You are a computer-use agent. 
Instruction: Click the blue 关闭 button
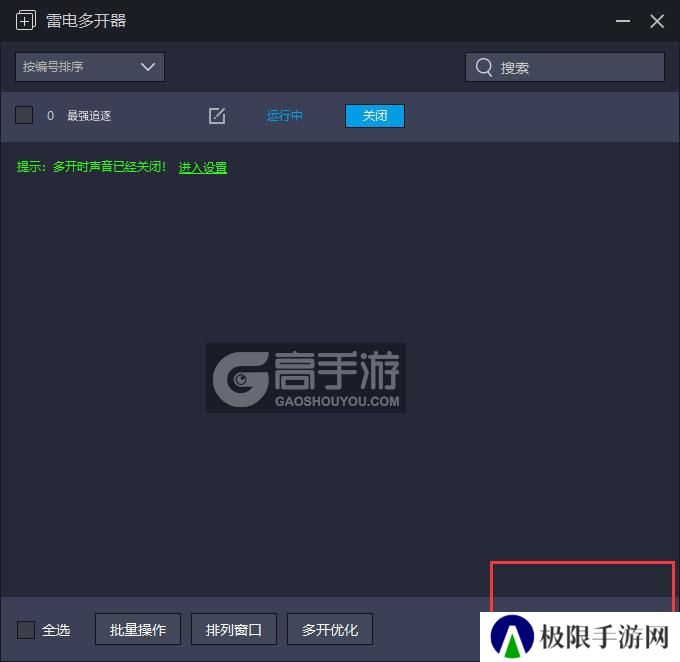coord(375,116)
